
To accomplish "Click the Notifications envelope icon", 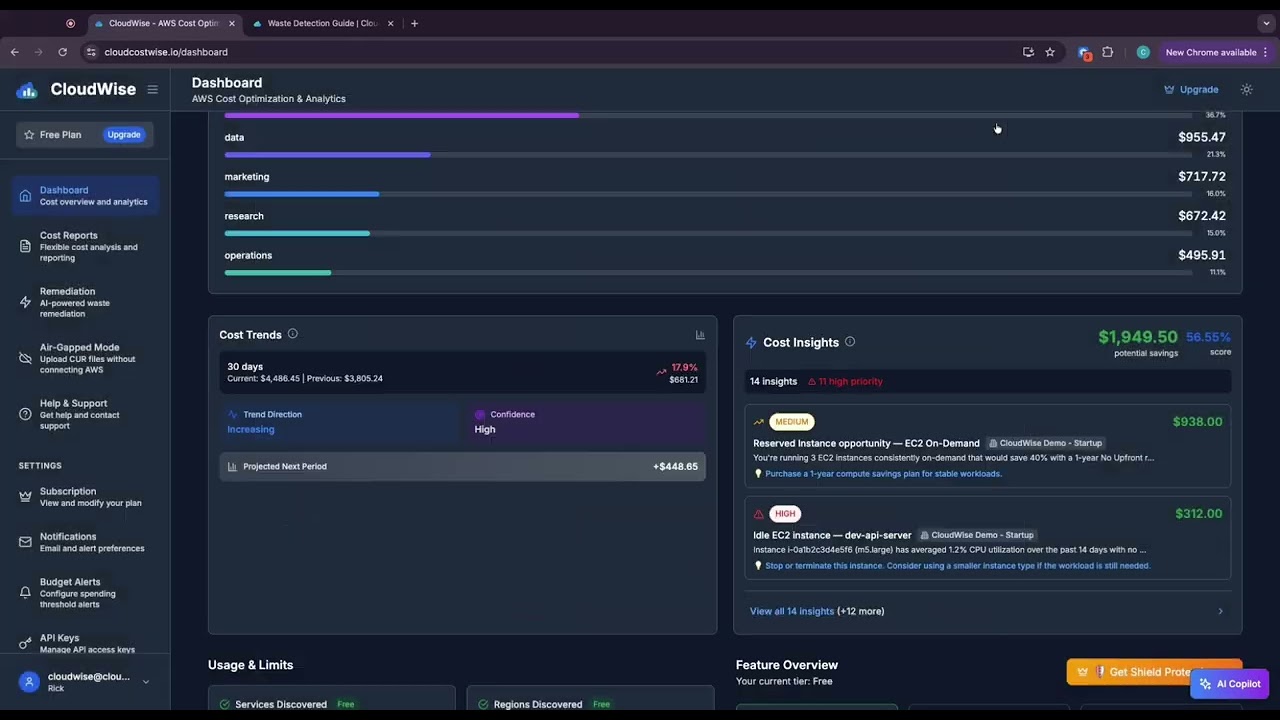I will pyautogui.click(x=25, y=542).
